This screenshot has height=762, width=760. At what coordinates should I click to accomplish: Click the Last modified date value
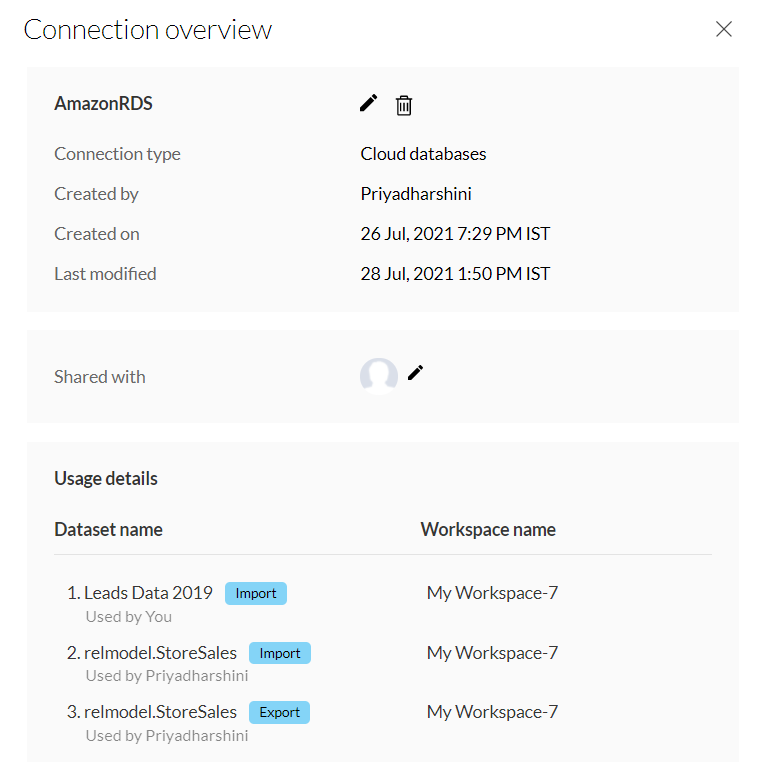click(455, 274)
